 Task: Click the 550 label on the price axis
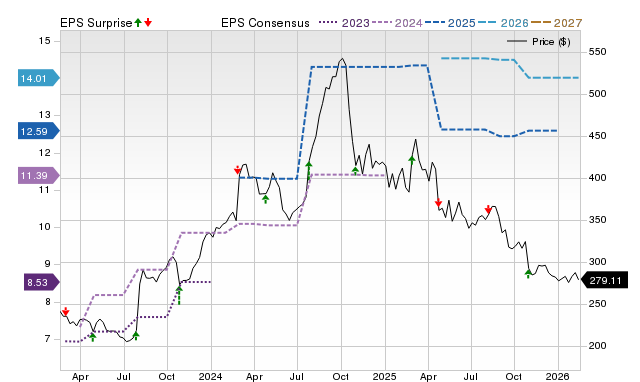pyautogui.click(x=598, y=52)
